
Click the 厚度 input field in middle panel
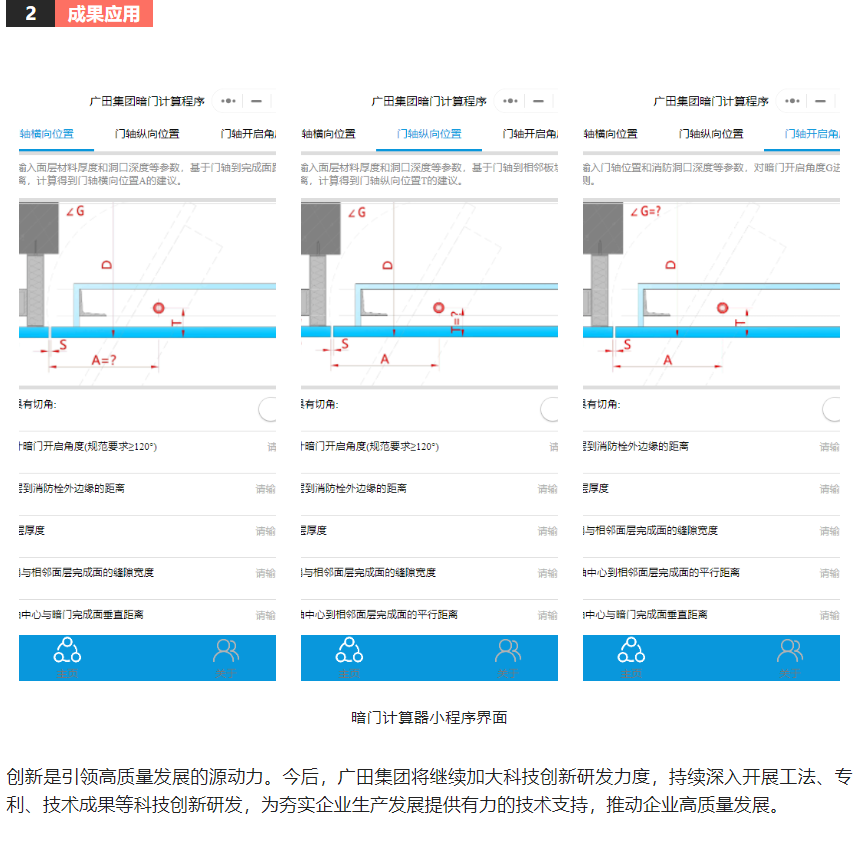pyautogui.click(x=546, y=531)
